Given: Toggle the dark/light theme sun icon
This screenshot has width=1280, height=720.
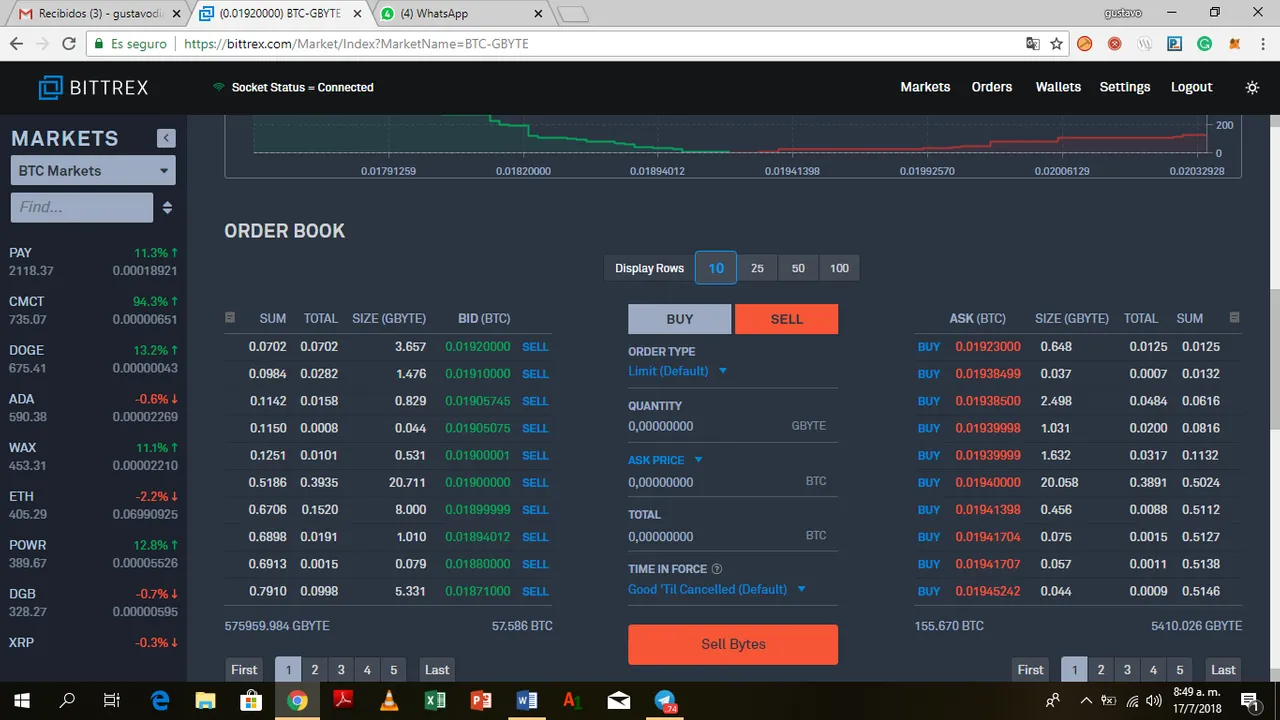Looking at the screenshot, I should tap(1252, 88).
